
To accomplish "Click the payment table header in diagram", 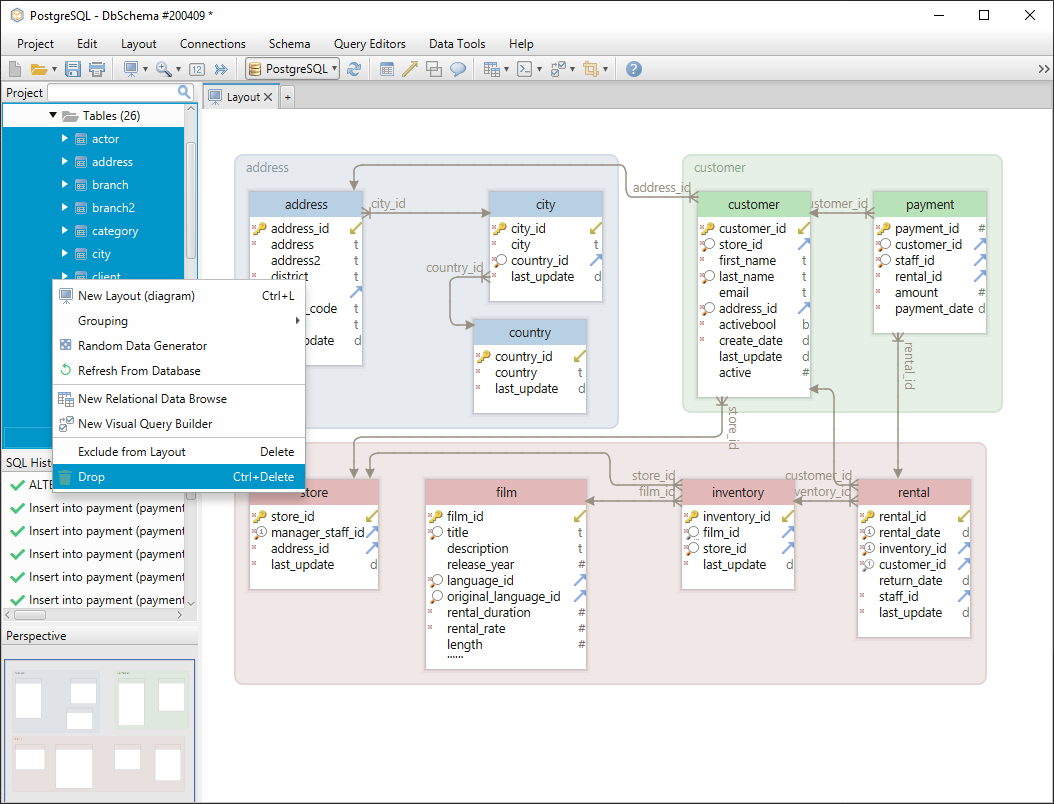I will tap(930, 204).
